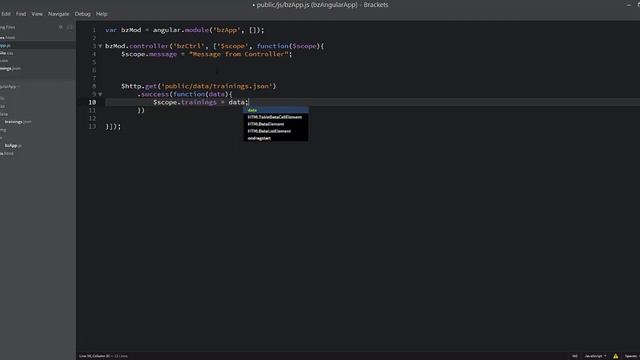Open the Help menu
This screenshot has height=360, width=640.
[x=102, y=14]
